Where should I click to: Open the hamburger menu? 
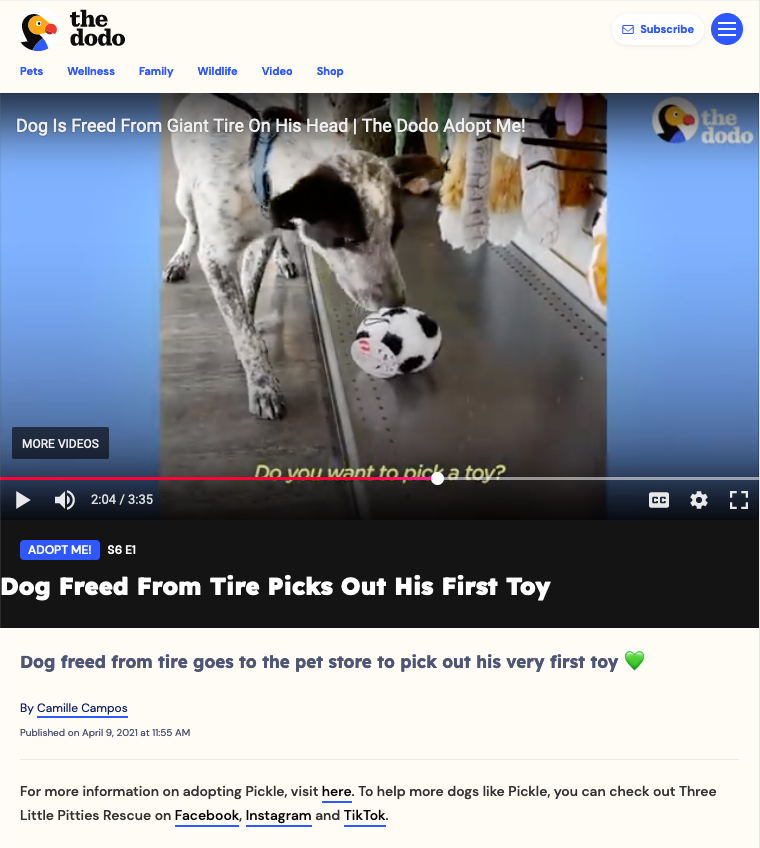[726, 29]
